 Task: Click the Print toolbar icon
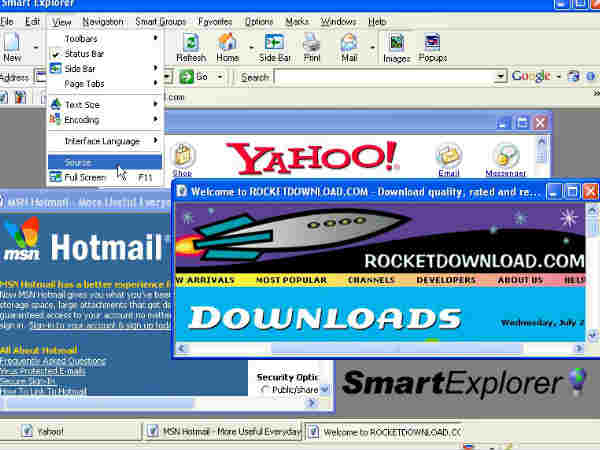(311, 48)
